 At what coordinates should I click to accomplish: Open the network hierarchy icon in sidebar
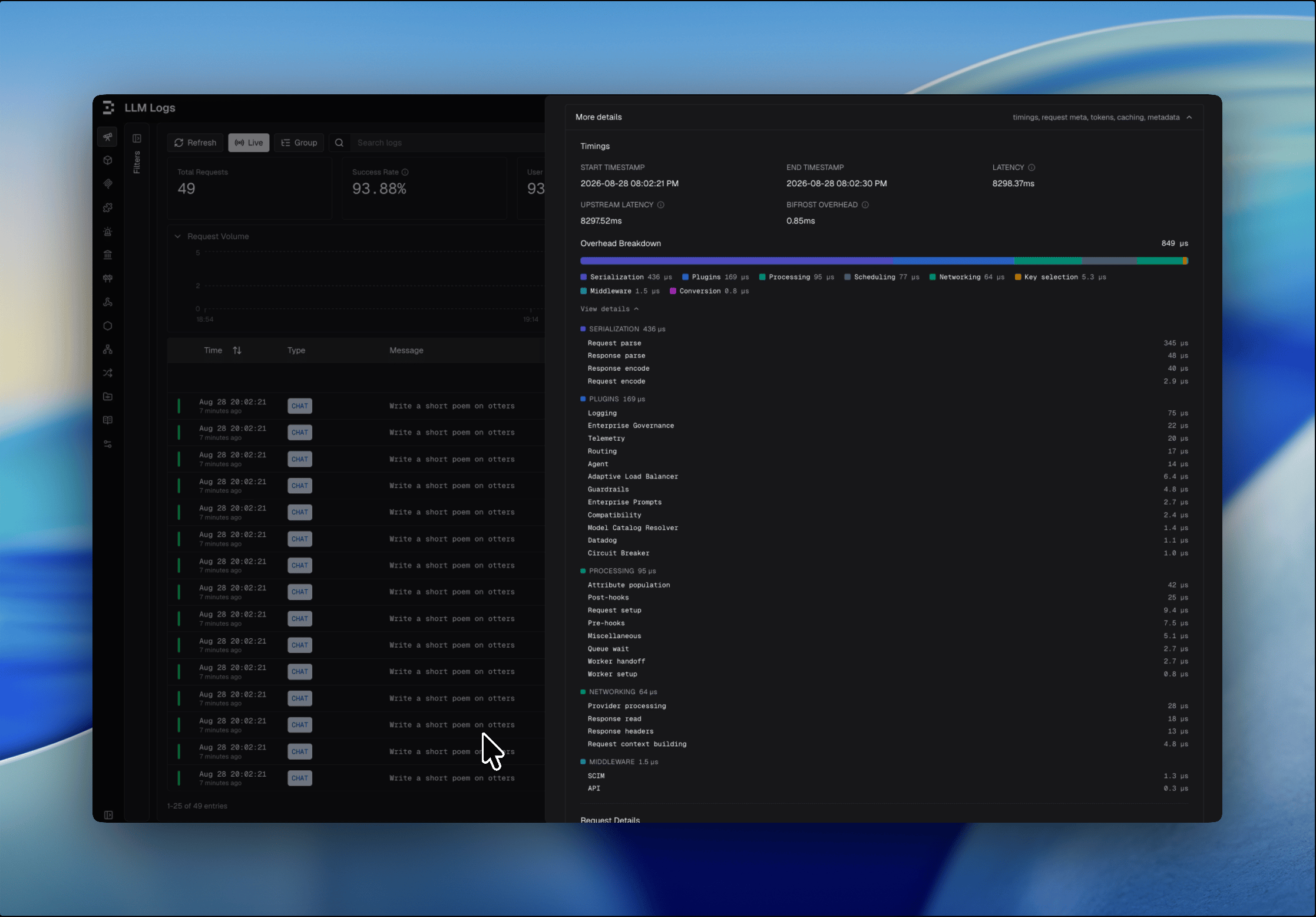pyautogui.click(x=108, y=349)
